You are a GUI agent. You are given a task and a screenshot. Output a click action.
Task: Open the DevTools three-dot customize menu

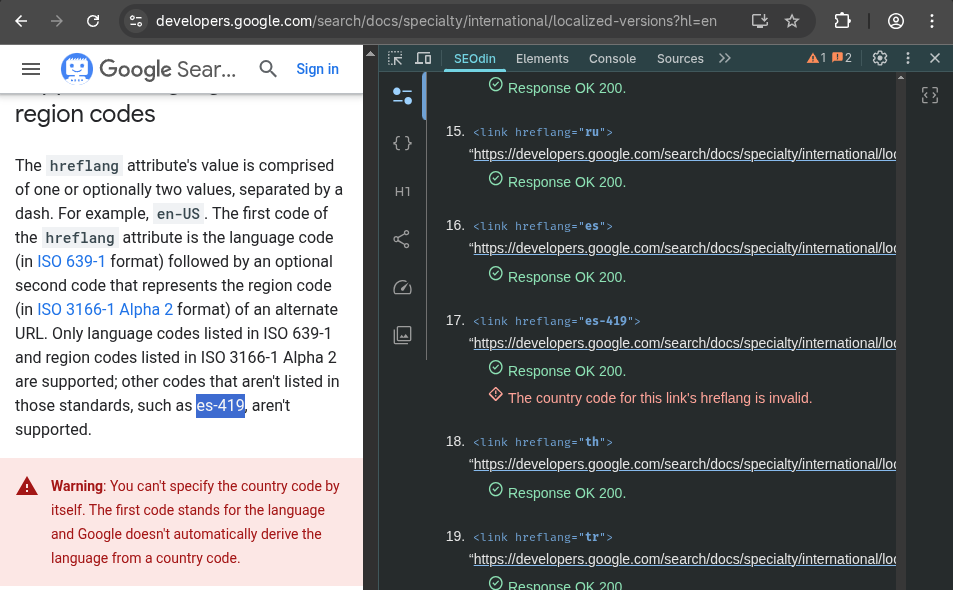(x=907, y=58)
